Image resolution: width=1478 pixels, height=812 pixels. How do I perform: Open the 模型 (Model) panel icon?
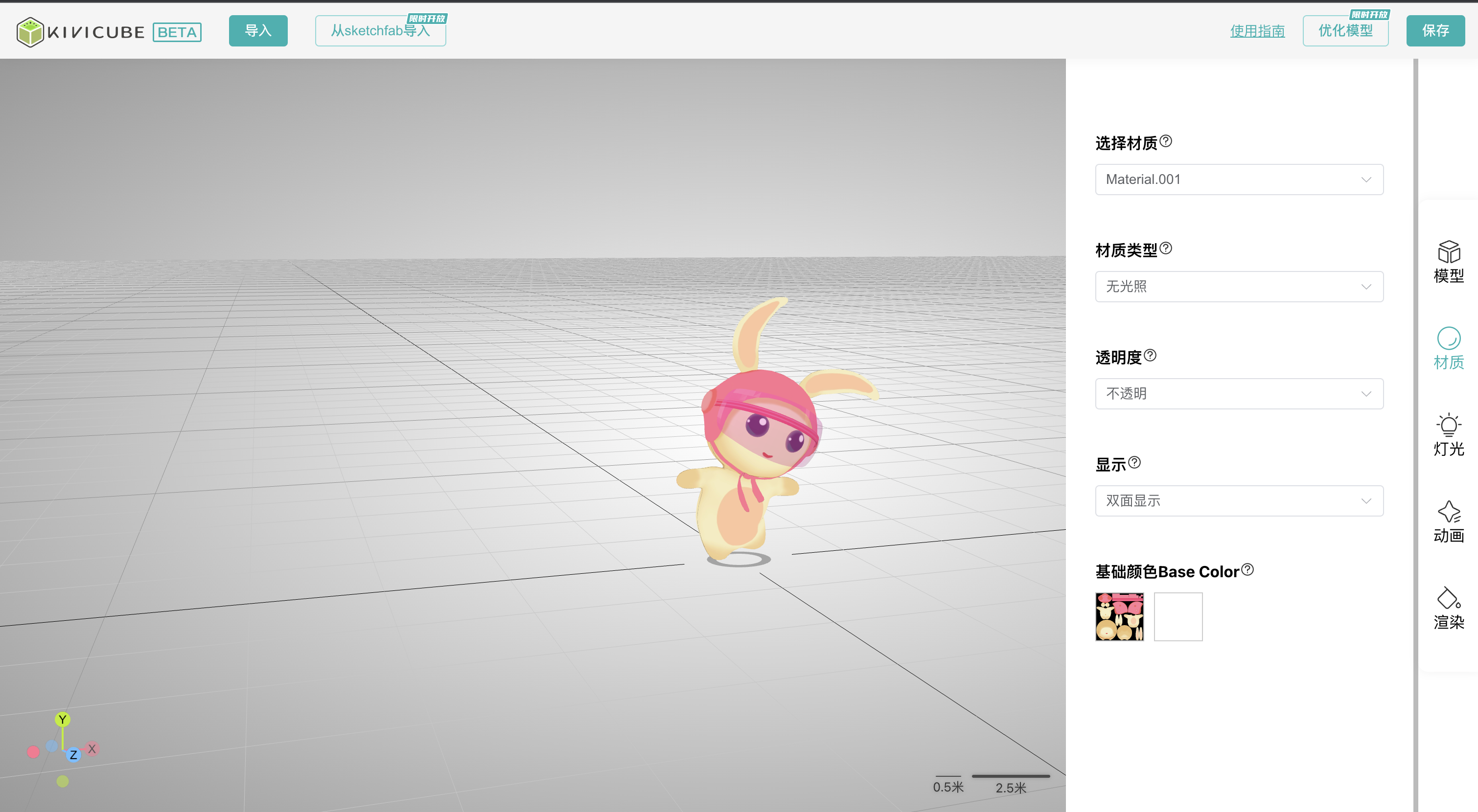1448,262
